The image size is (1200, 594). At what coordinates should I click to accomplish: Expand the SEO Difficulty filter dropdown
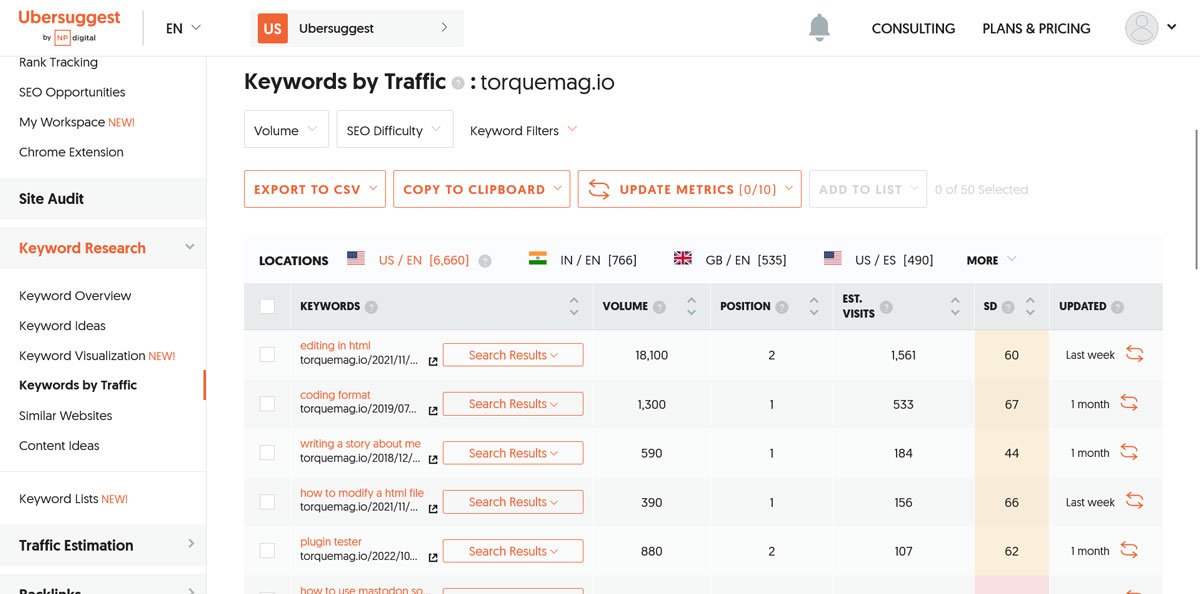[394, 130]
